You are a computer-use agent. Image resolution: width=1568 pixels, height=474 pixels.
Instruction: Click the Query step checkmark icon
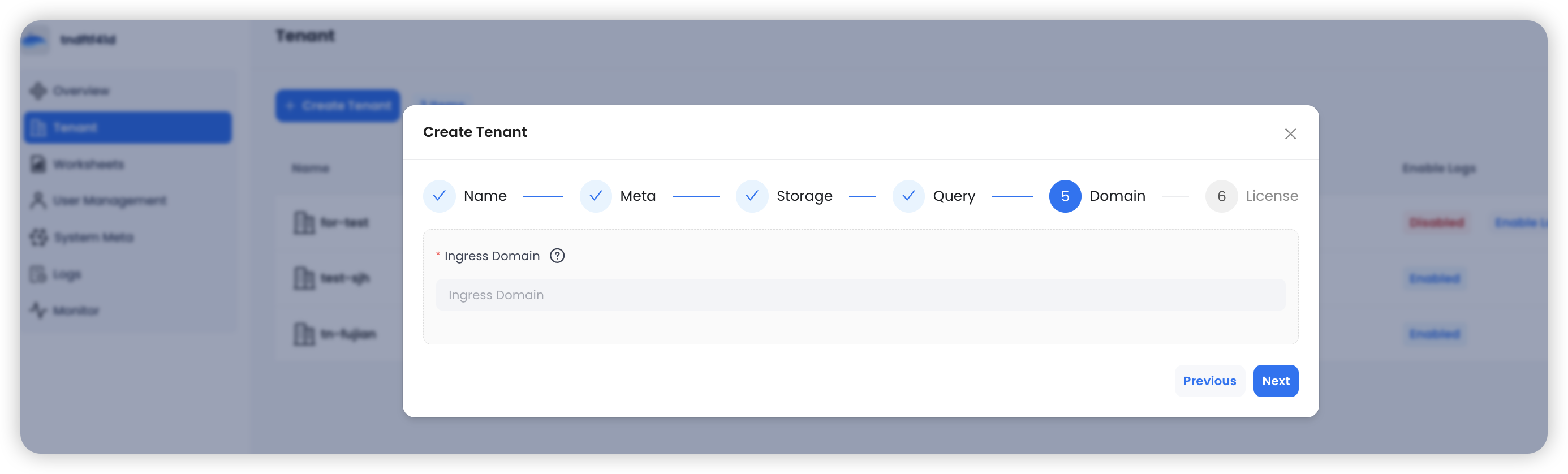pos(908,196)
